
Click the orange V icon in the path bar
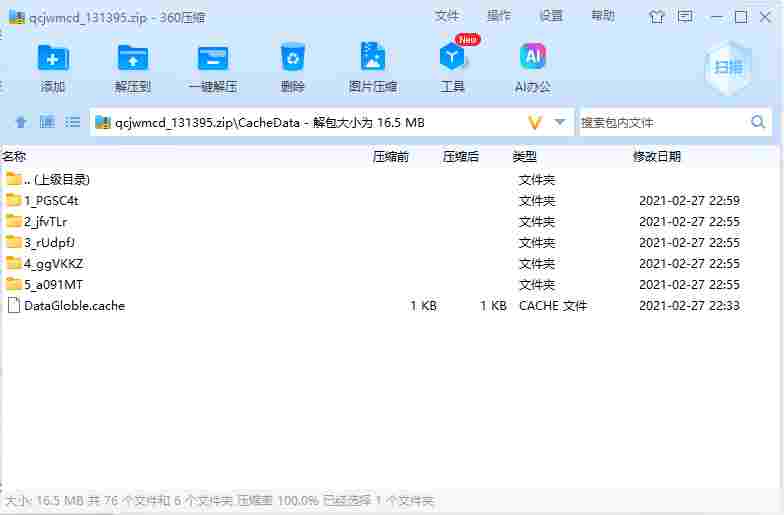[x=535, y=122]
